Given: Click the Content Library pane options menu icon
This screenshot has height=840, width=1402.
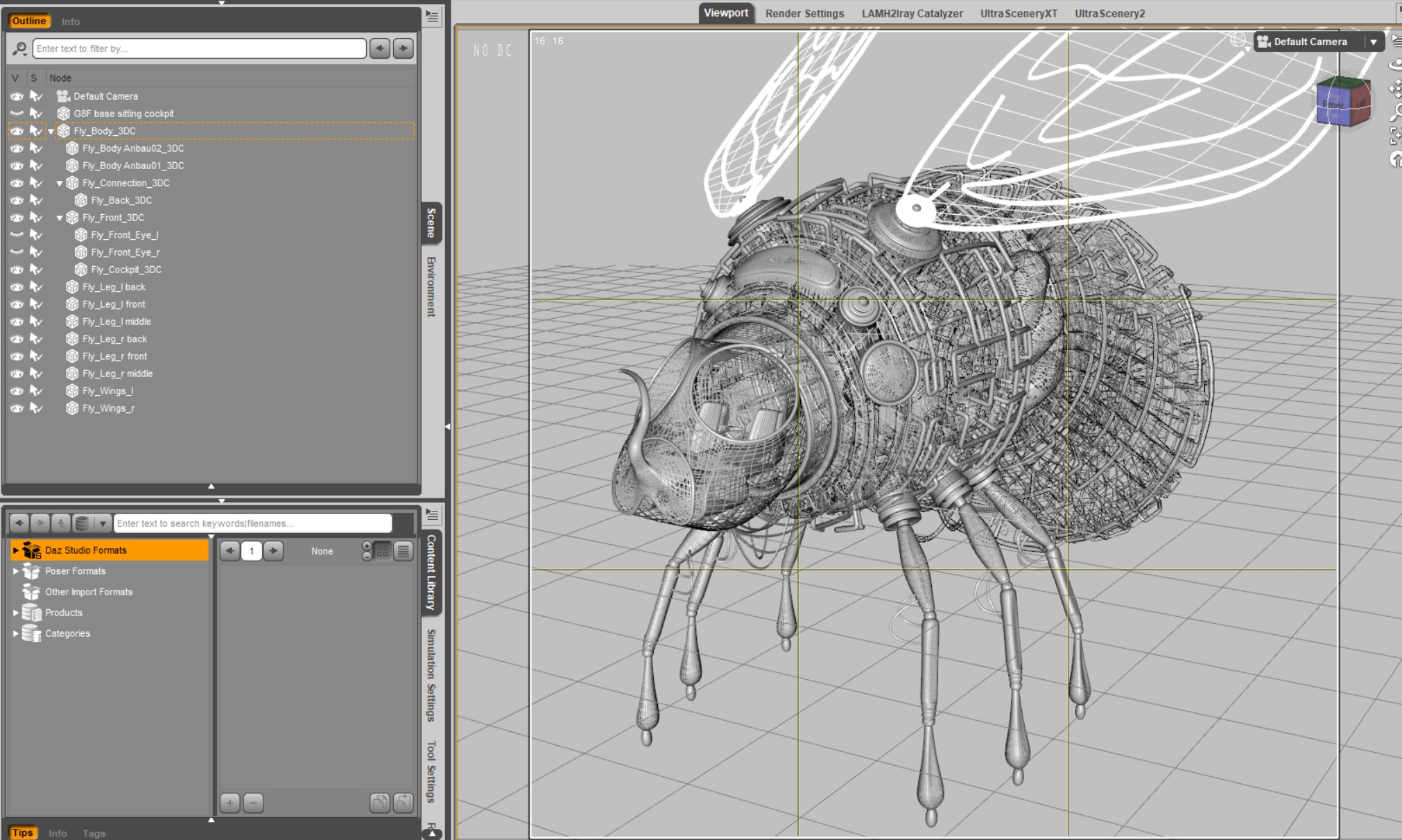Looking at the screenshot, I should pyautogui.click(x=432, y=515).
